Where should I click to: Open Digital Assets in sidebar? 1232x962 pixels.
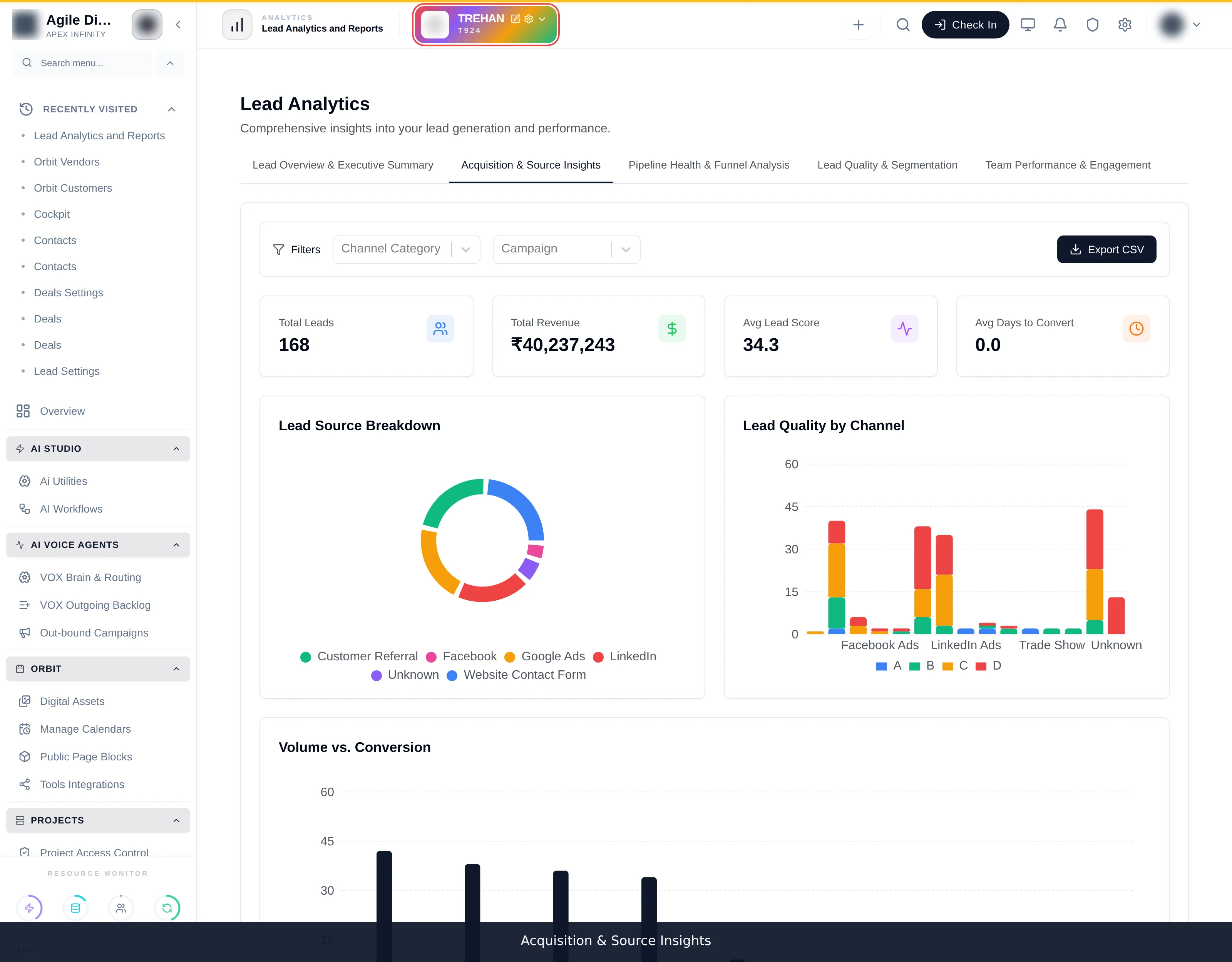pos(98,701)
